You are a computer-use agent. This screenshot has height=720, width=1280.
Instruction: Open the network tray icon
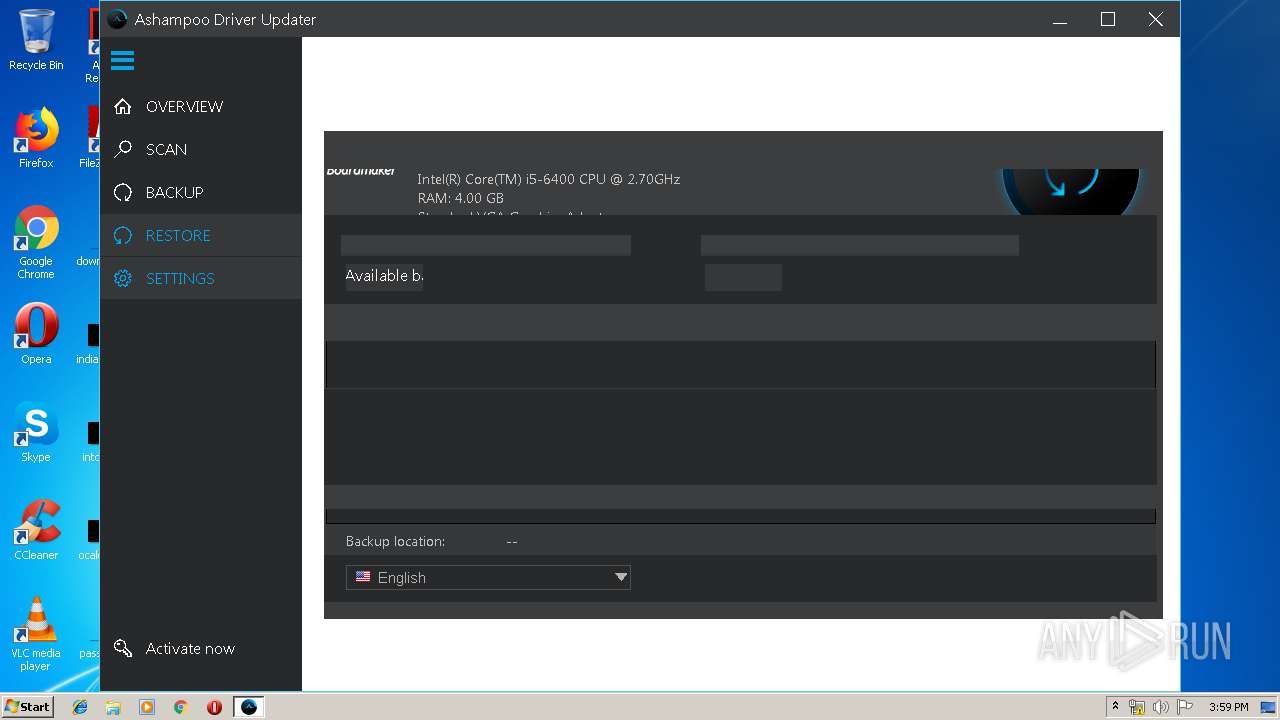point(1137,707)
